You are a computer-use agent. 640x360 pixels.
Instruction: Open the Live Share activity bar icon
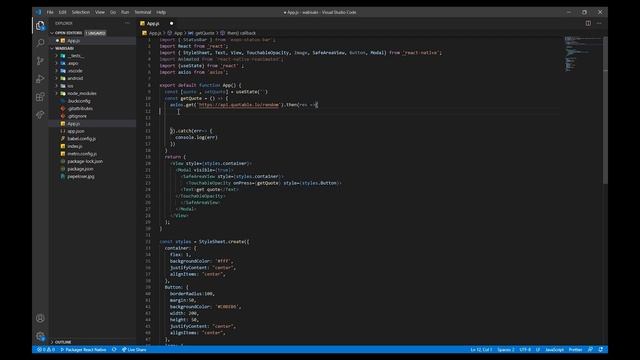tap(40, 115)
